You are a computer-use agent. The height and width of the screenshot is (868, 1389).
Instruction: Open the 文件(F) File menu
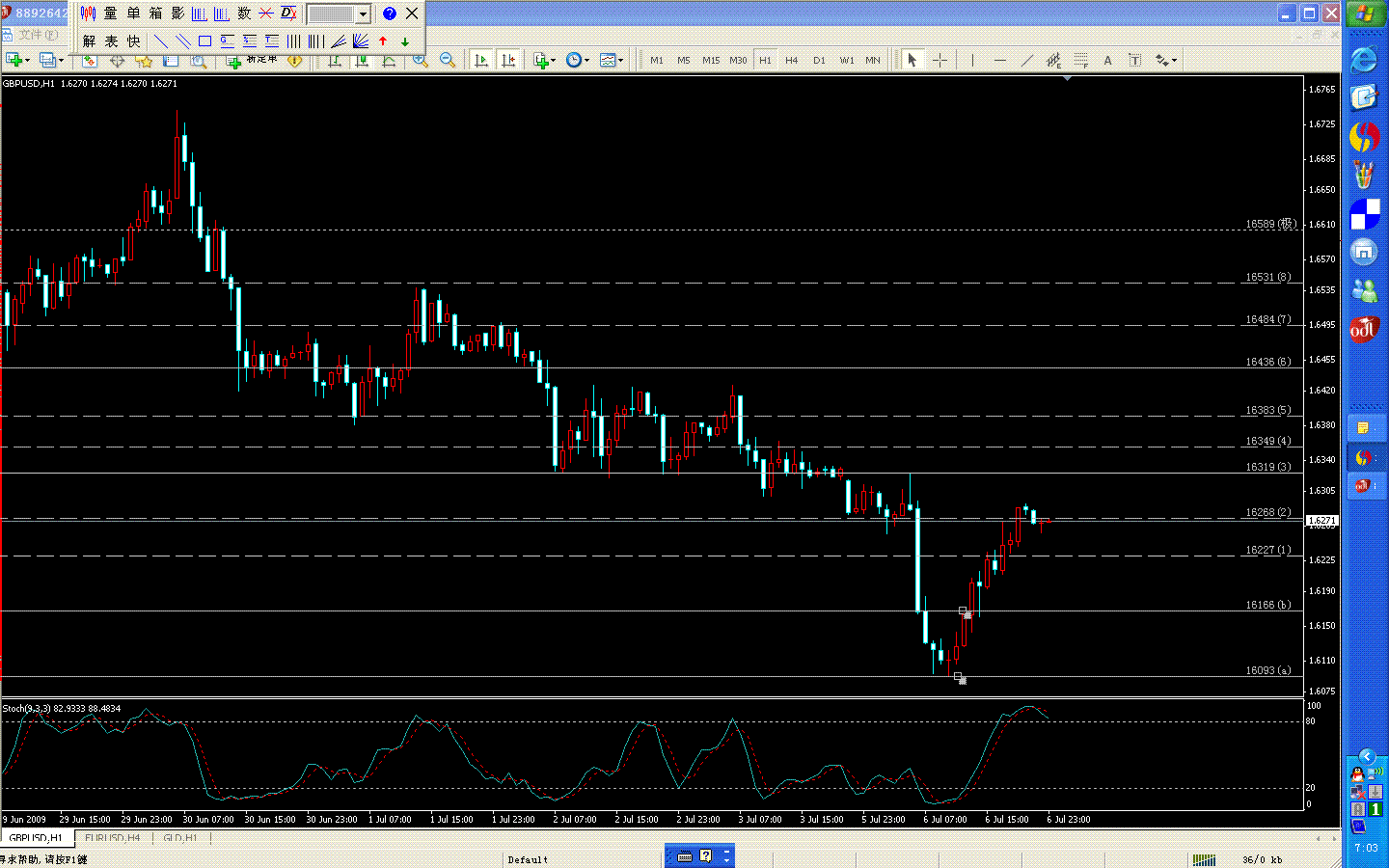38,35
